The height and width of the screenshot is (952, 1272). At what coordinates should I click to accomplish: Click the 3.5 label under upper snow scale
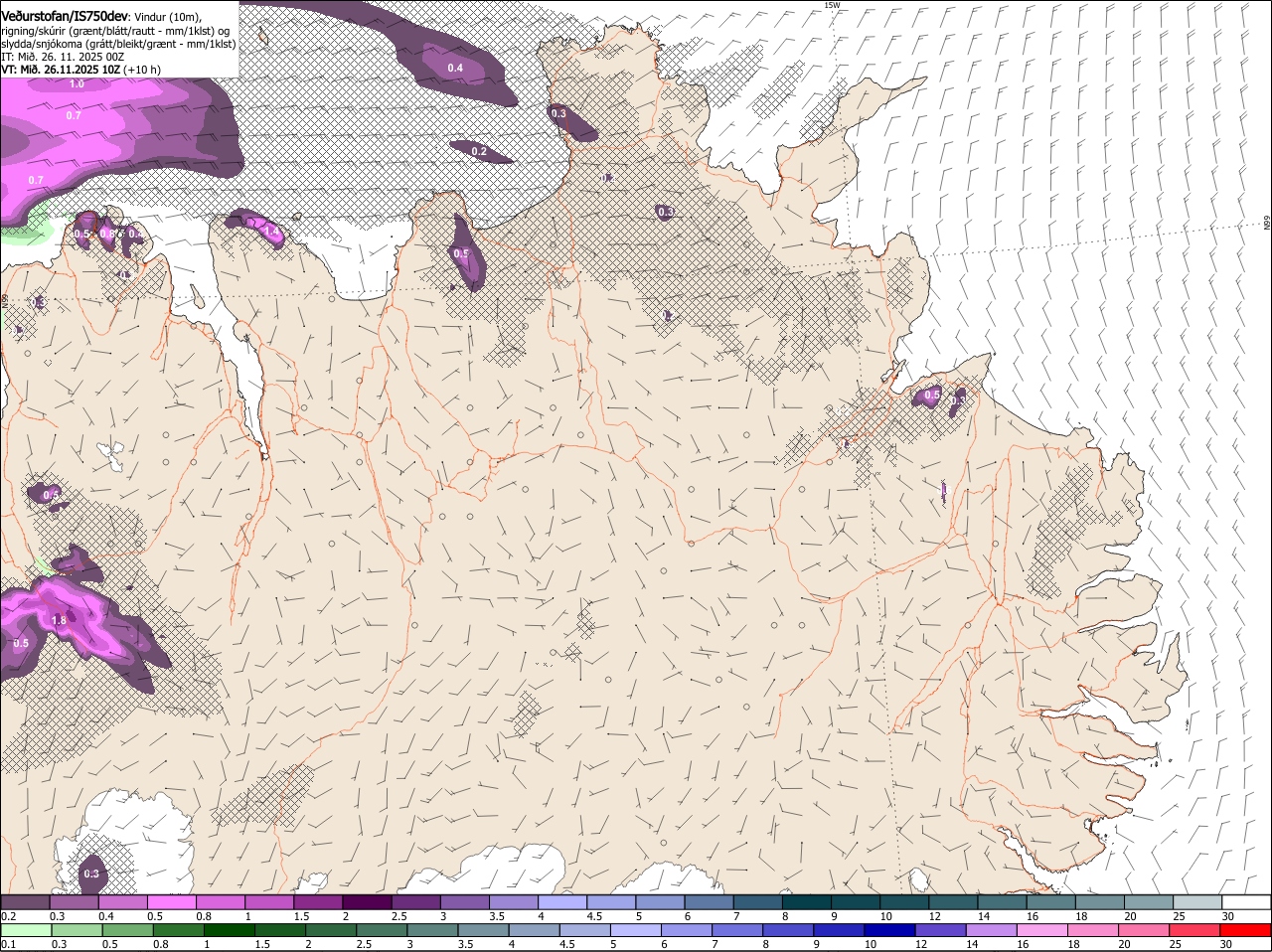point(497,916)
